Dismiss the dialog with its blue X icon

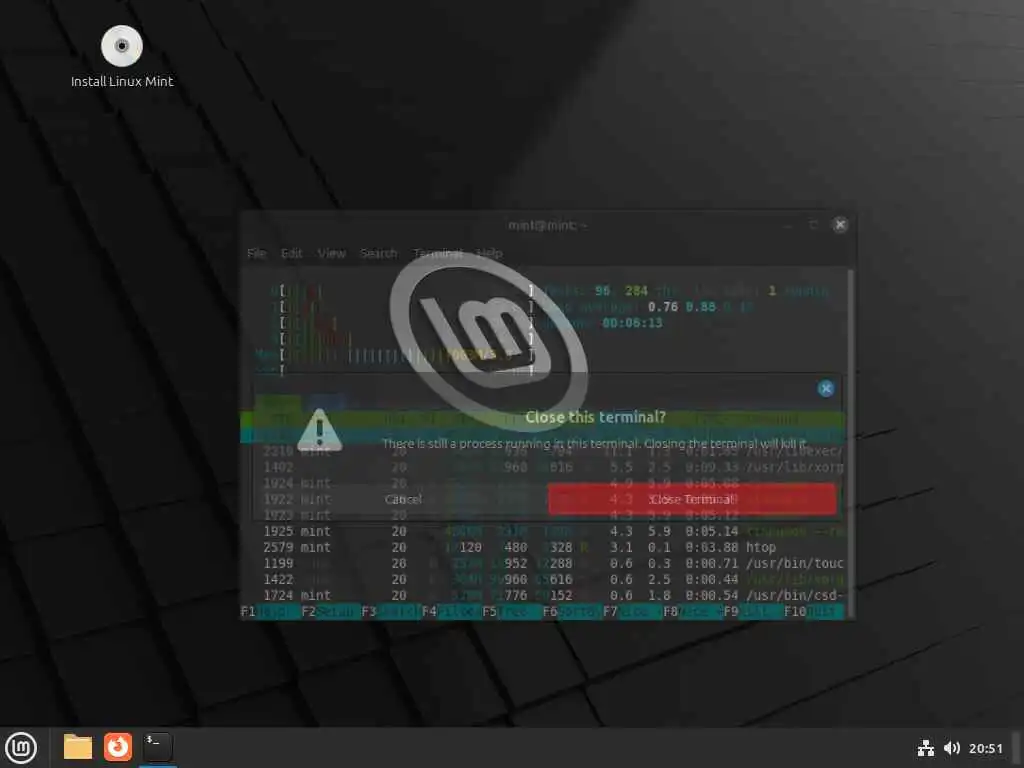tap(825, 389)
